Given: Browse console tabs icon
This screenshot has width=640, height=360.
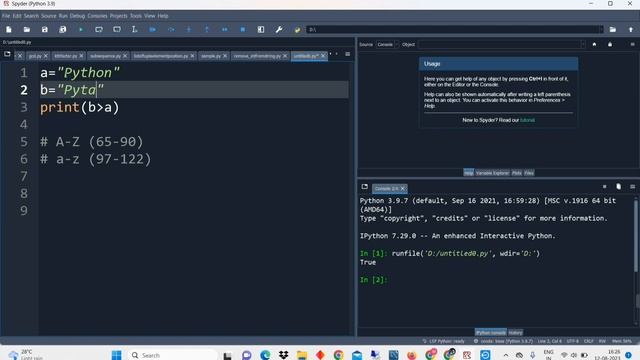Looking at the screenshot, I should tap(364, 187).
